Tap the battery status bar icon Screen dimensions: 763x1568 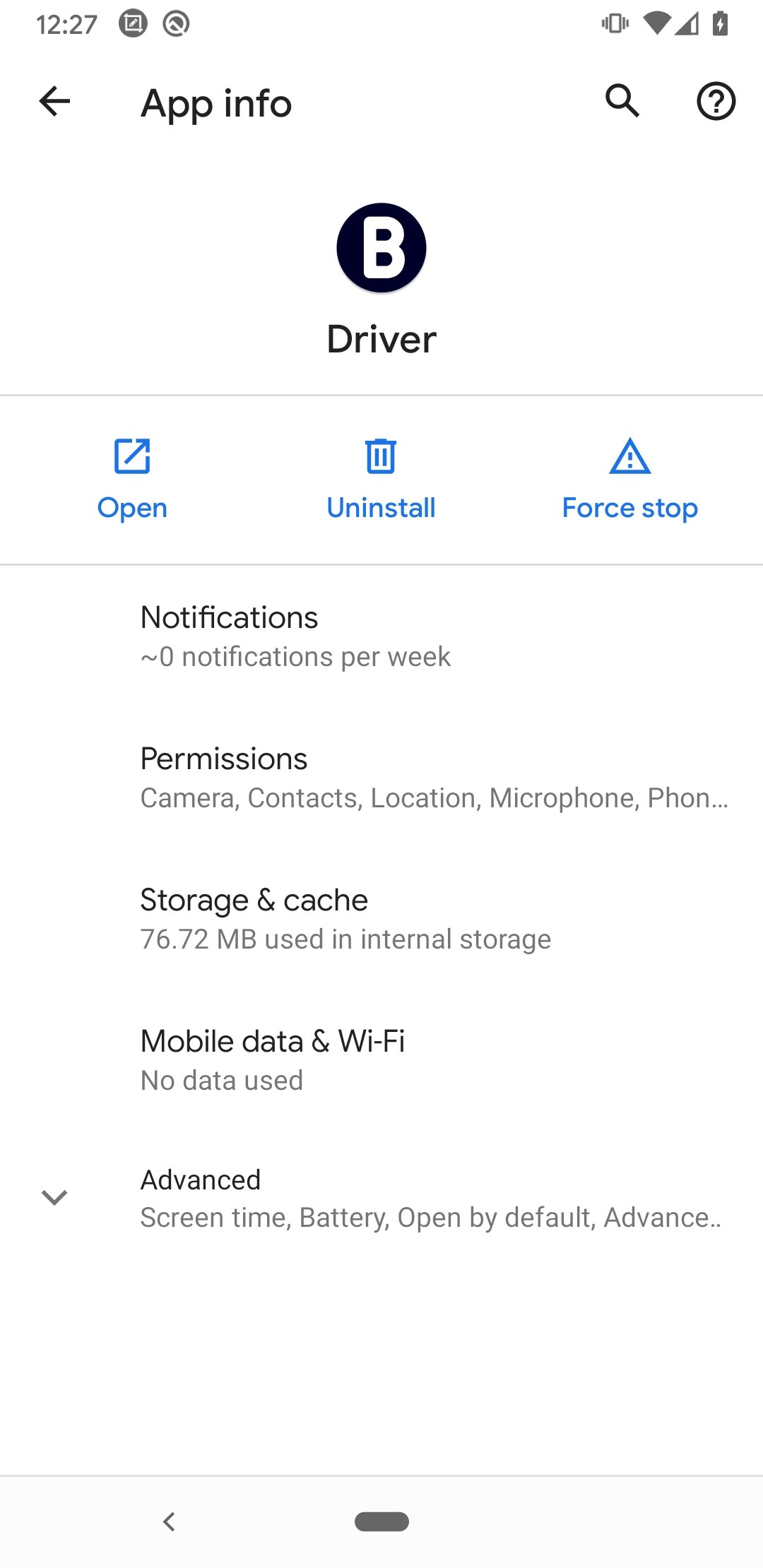tap(720, 24)
